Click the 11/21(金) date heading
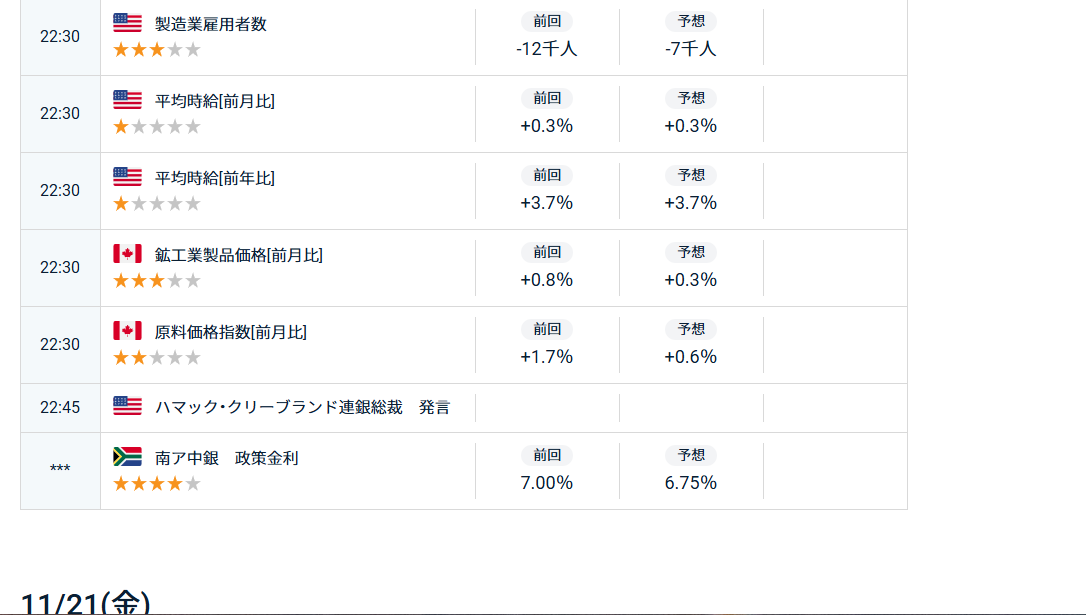 click(x=86, y=604)
